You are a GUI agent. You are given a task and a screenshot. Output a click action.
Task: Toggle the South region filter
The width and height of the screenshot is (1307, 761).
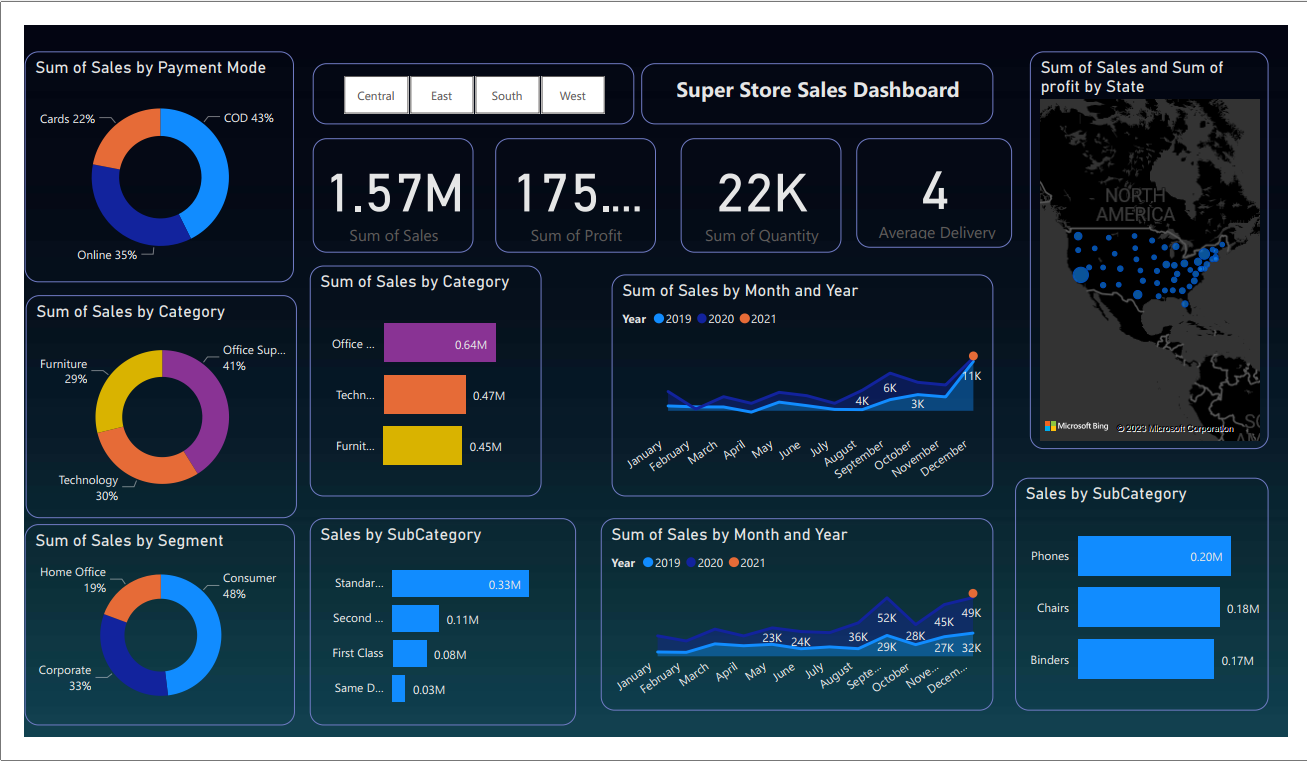507,95
